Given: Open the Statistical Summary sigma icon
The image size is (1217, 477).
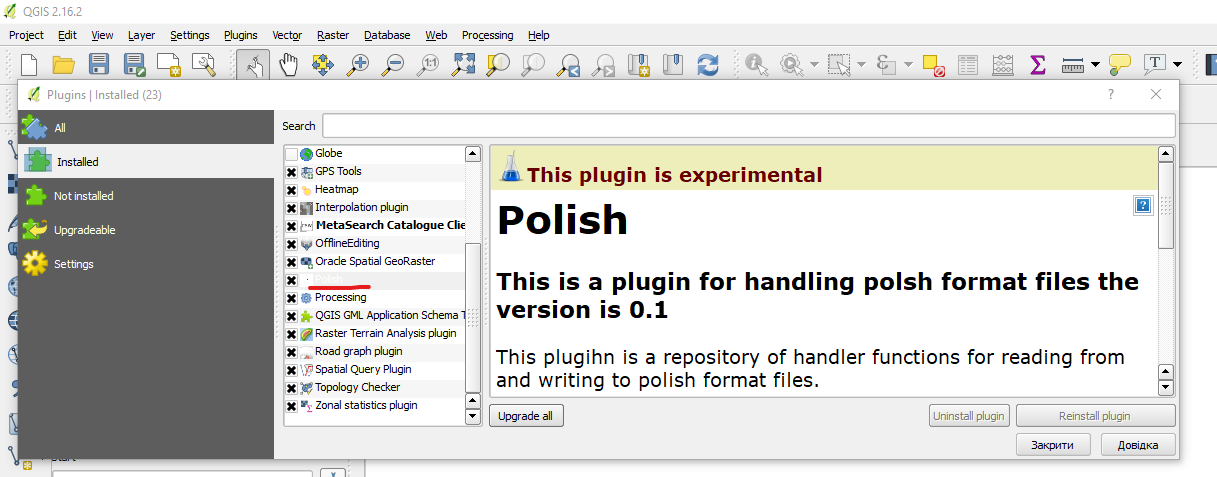Looking at the screenshot, I should click(x=1037, y=65).
